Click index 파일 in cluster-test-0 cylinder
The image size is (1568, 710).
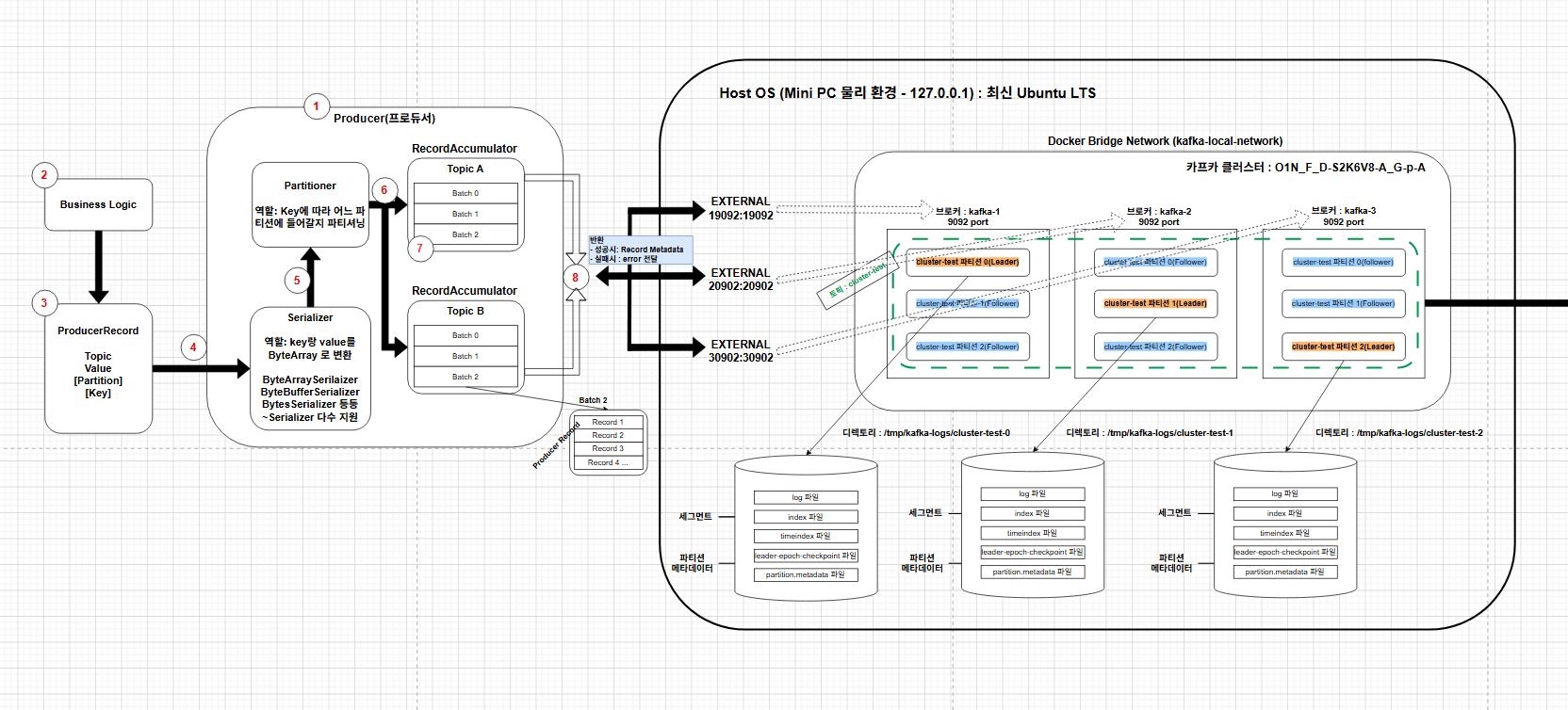[x=806, y=517]
